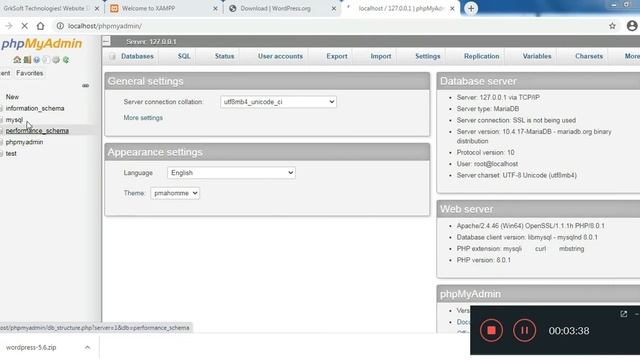Open Server connection collation dropdown
This screenshot has height=360, width=640.
[x=278, y=102]
